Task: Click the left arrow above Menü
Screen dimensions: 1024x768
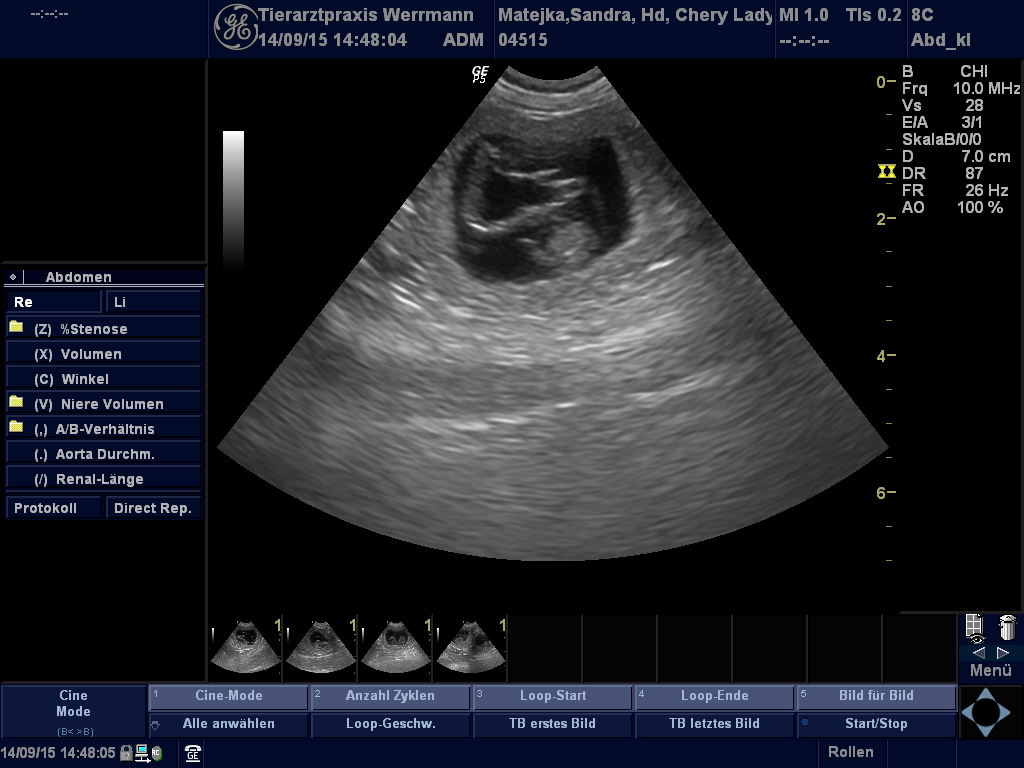Action: (x=978, y=652)
